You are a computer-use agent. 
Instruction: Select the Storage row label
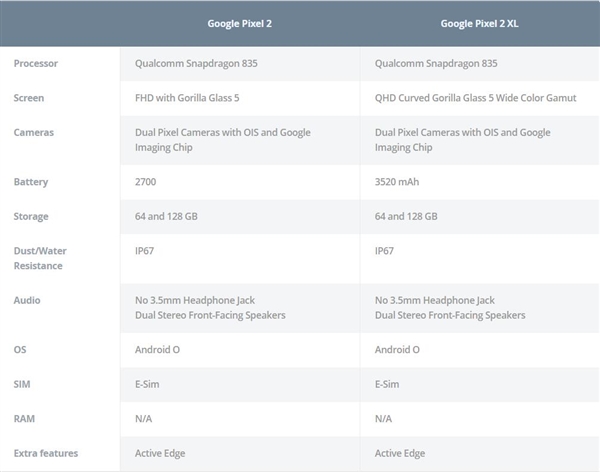(32, 216)
